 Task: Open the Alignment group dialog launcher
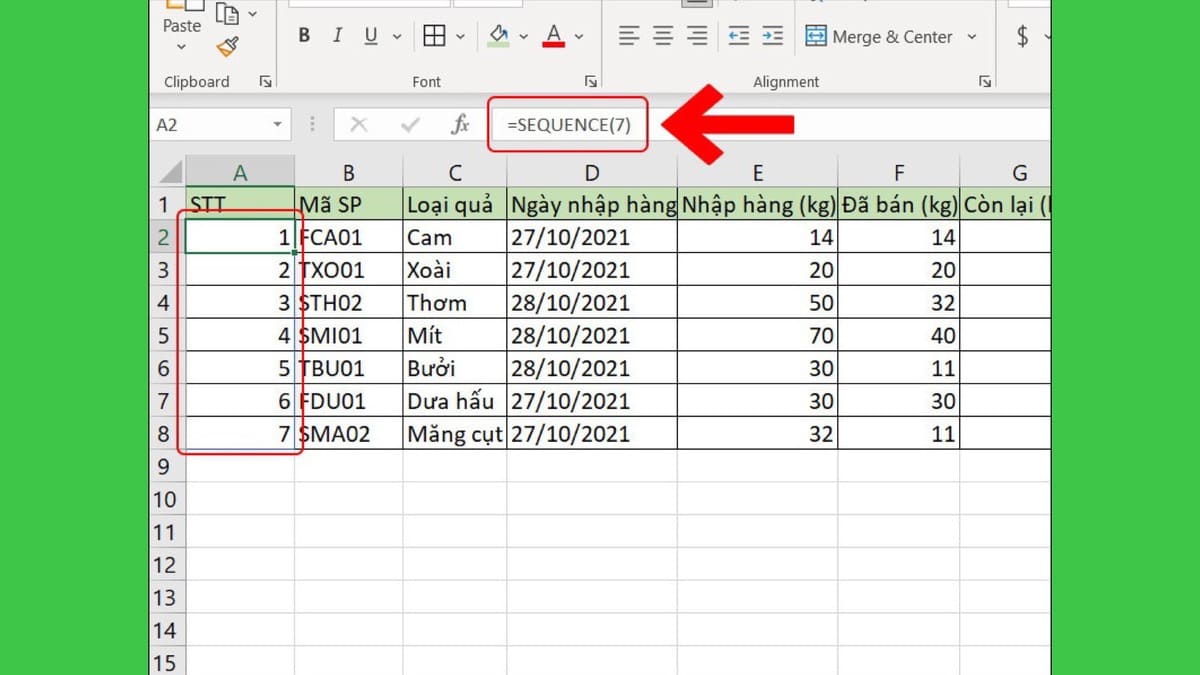point(985,81)
